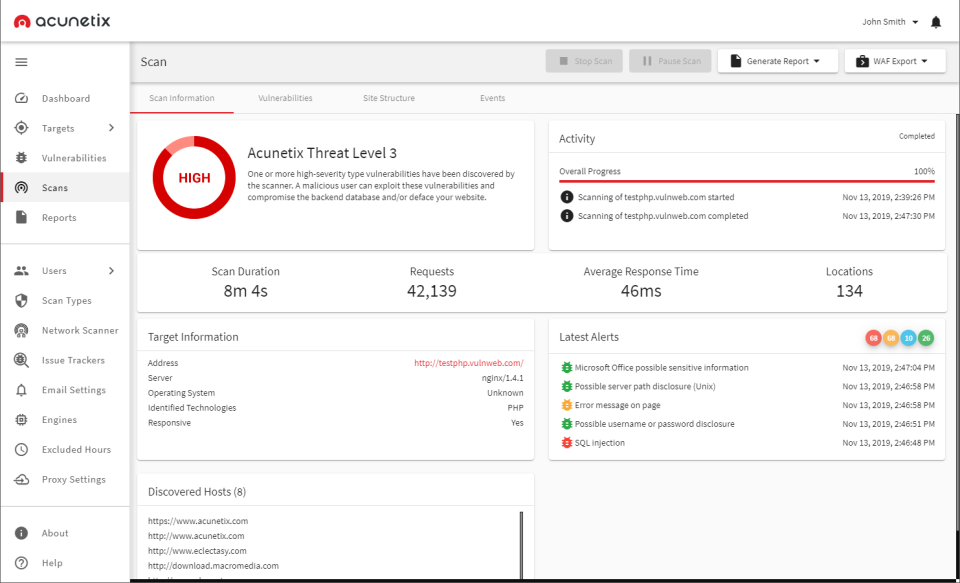The height and width of the screenshot is (583, 960).
Task: Go to Dashboard in the sidebar
Action: click(66, 99)
